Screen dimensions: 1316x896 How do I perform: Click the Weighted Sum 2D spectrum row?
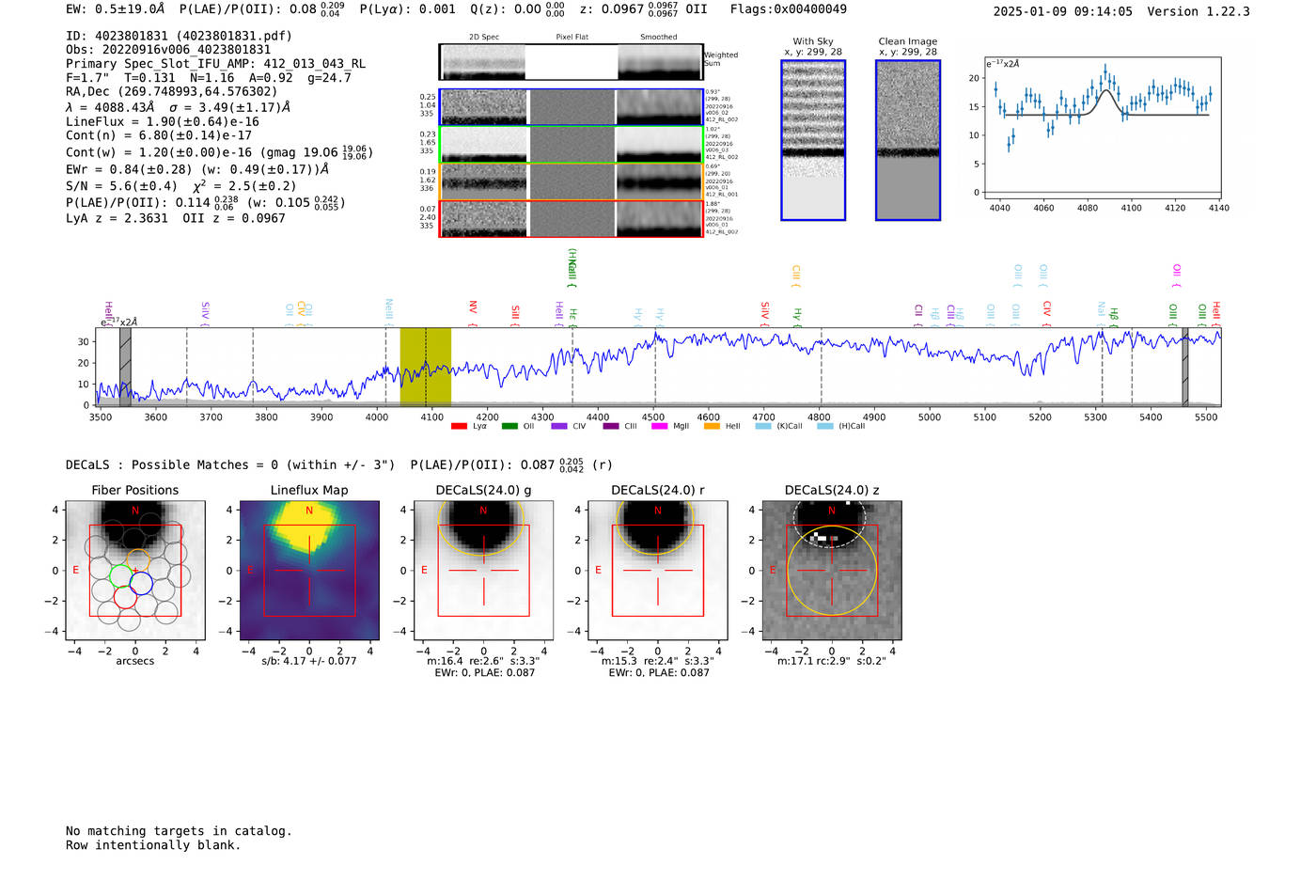[571, 62]
